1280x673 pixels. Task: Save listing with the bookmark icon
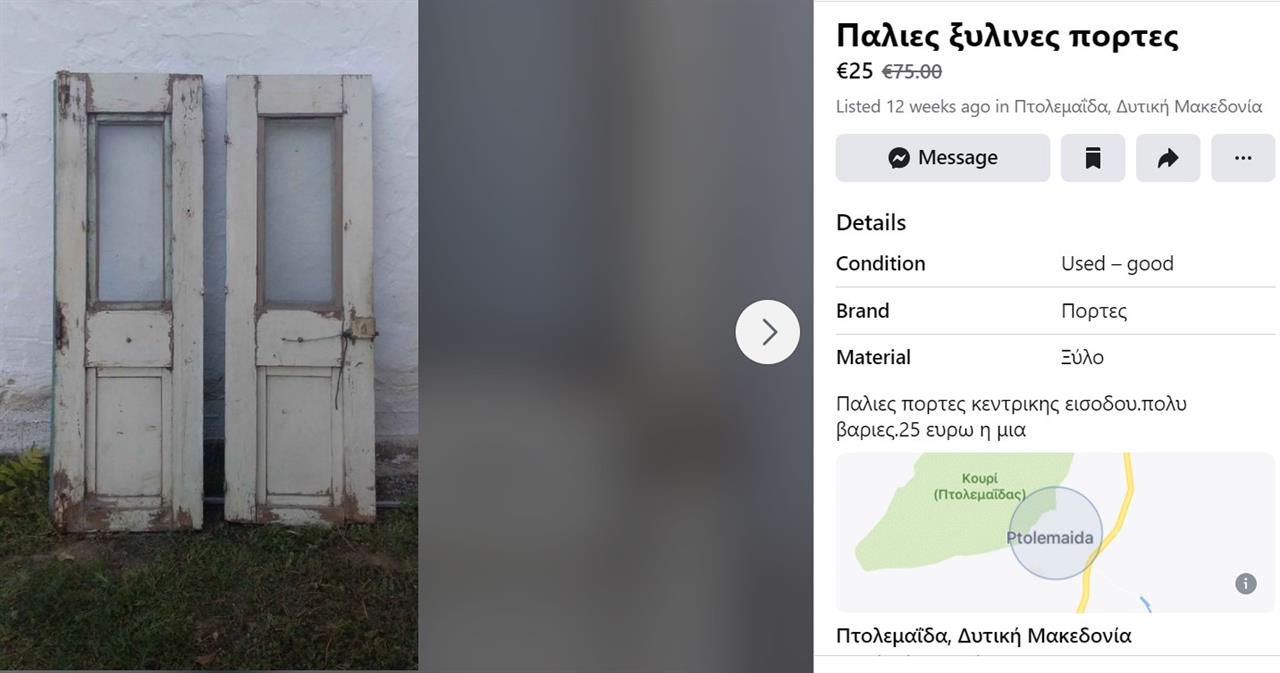pyautogui.click(x=1093, y=158)
